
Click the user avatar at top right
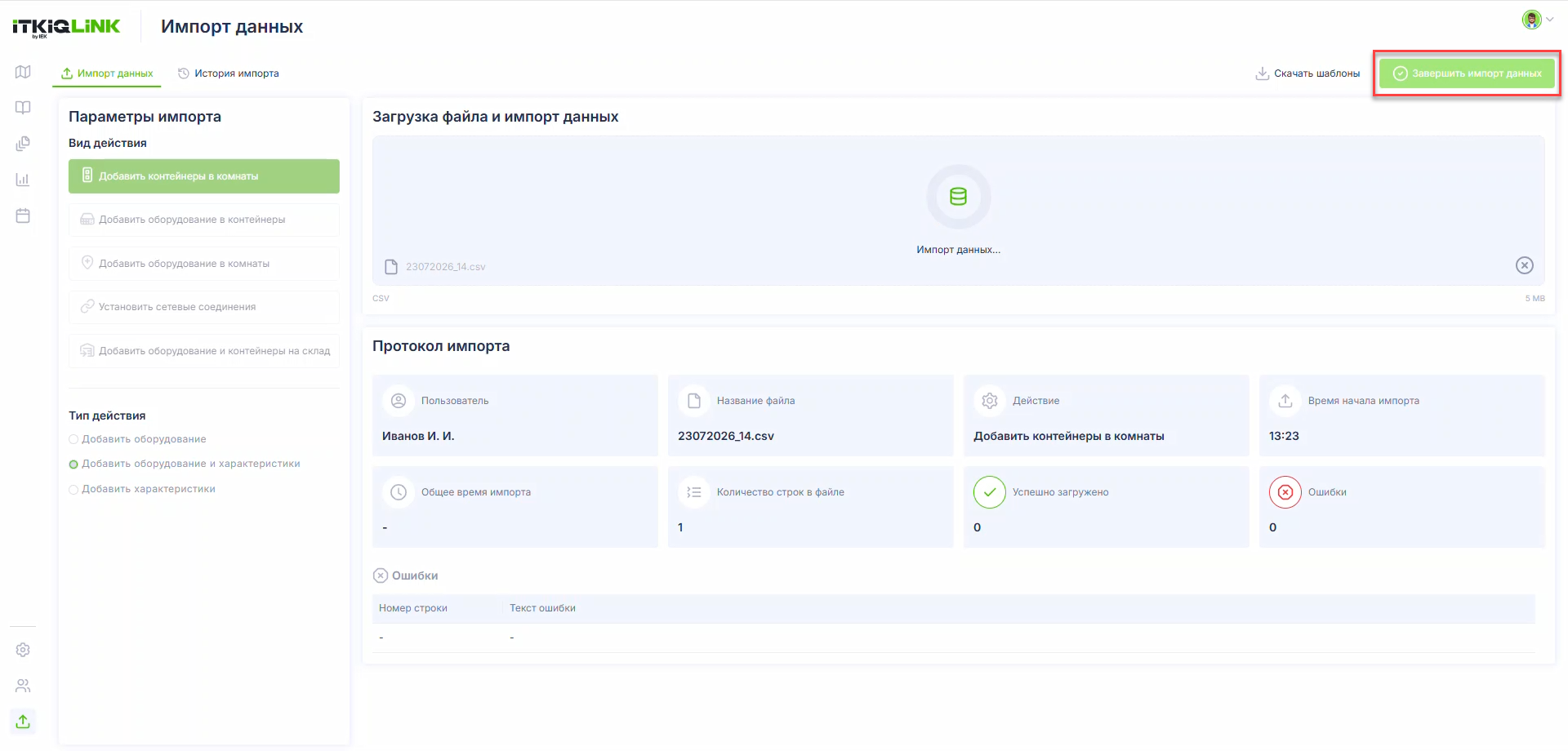tap(1531, 20)
